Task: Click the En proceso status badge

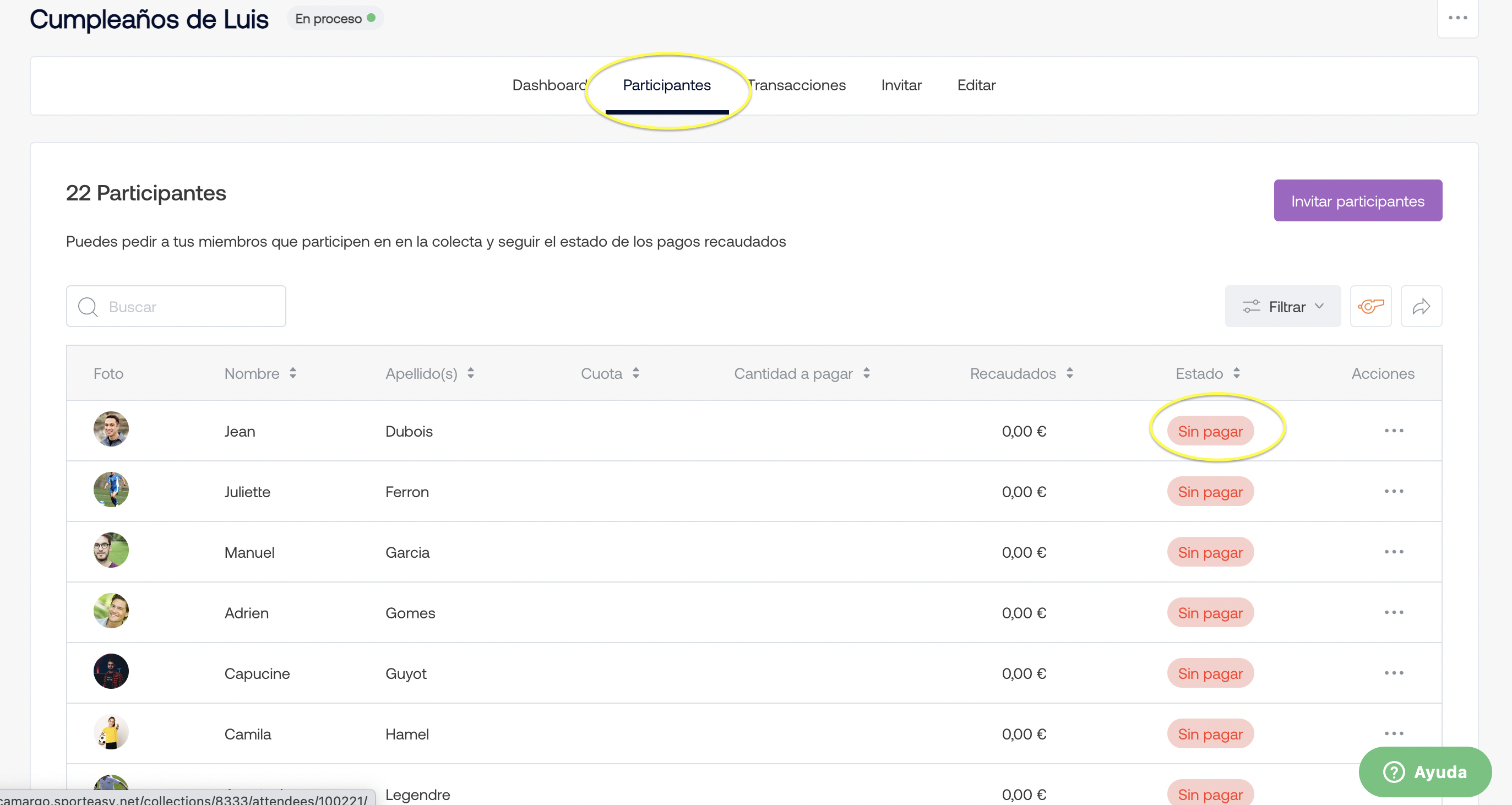Action: point(335,18)
